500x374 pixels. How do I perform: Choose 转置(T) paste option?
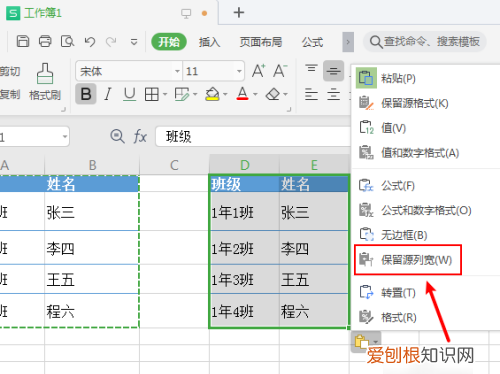pyautogui.click(x=426, y=293)
